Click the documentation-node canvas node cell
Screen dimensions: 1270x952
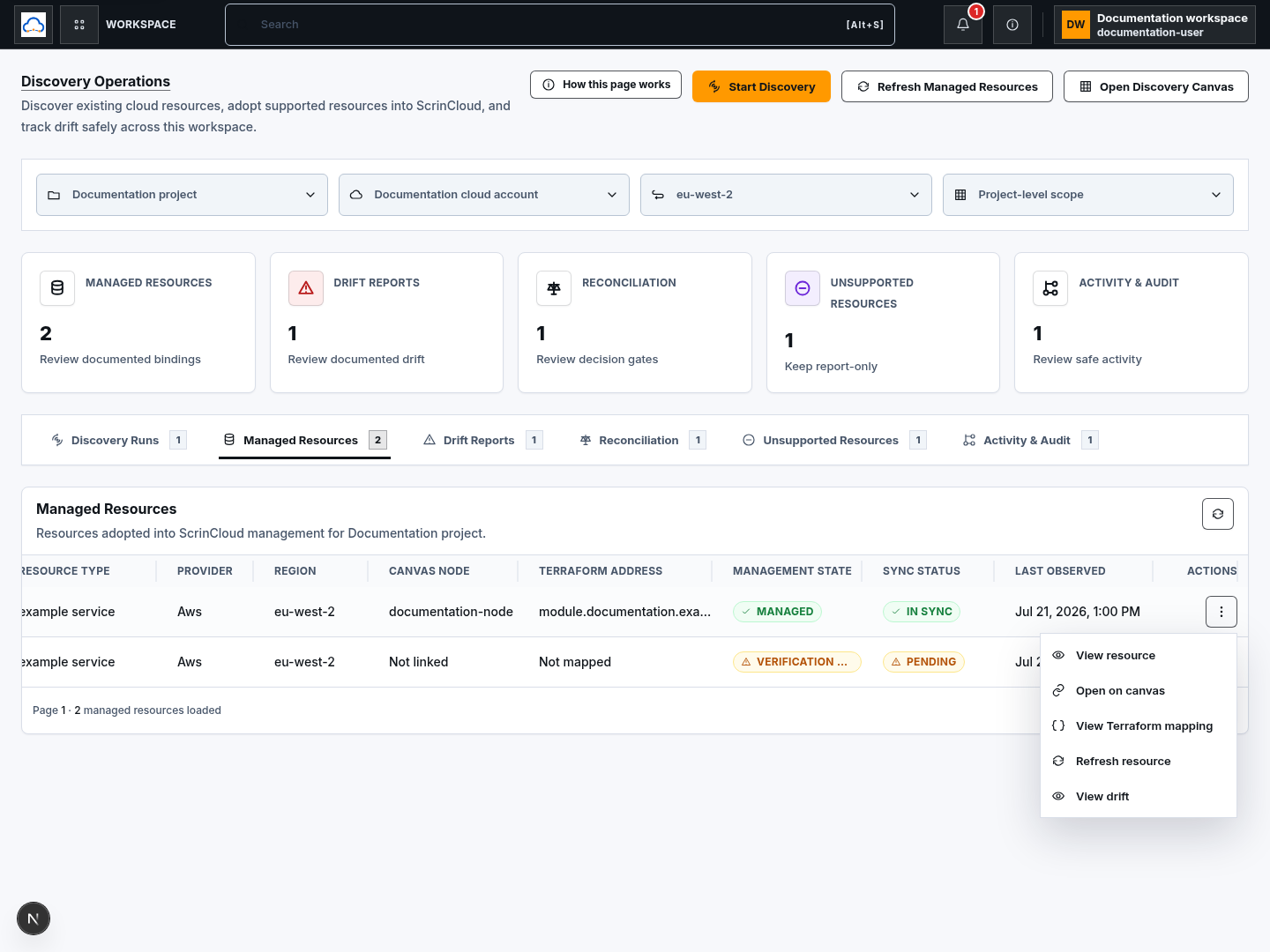(x=451, y=612)
